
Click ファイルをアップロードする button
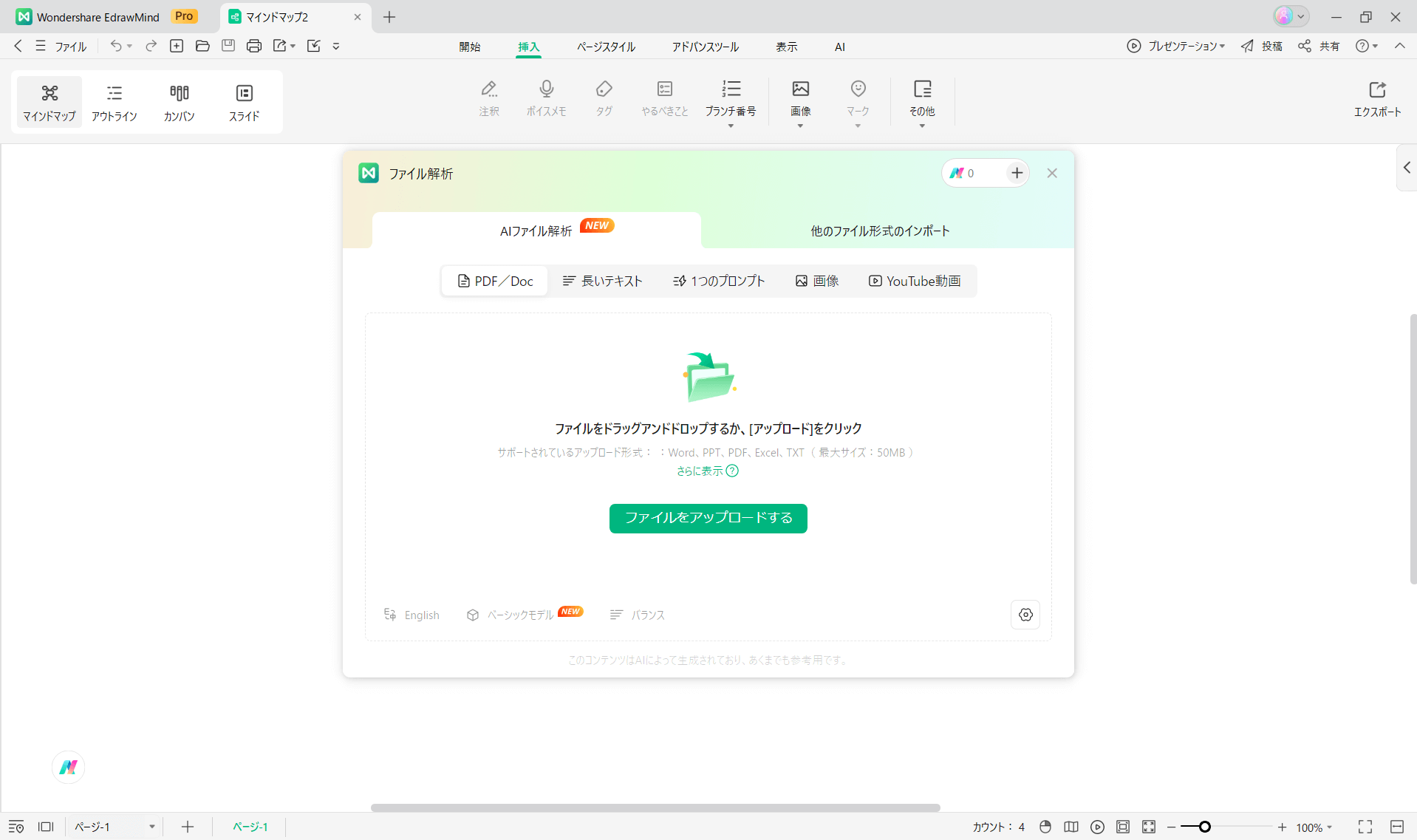tap(708, 518)
